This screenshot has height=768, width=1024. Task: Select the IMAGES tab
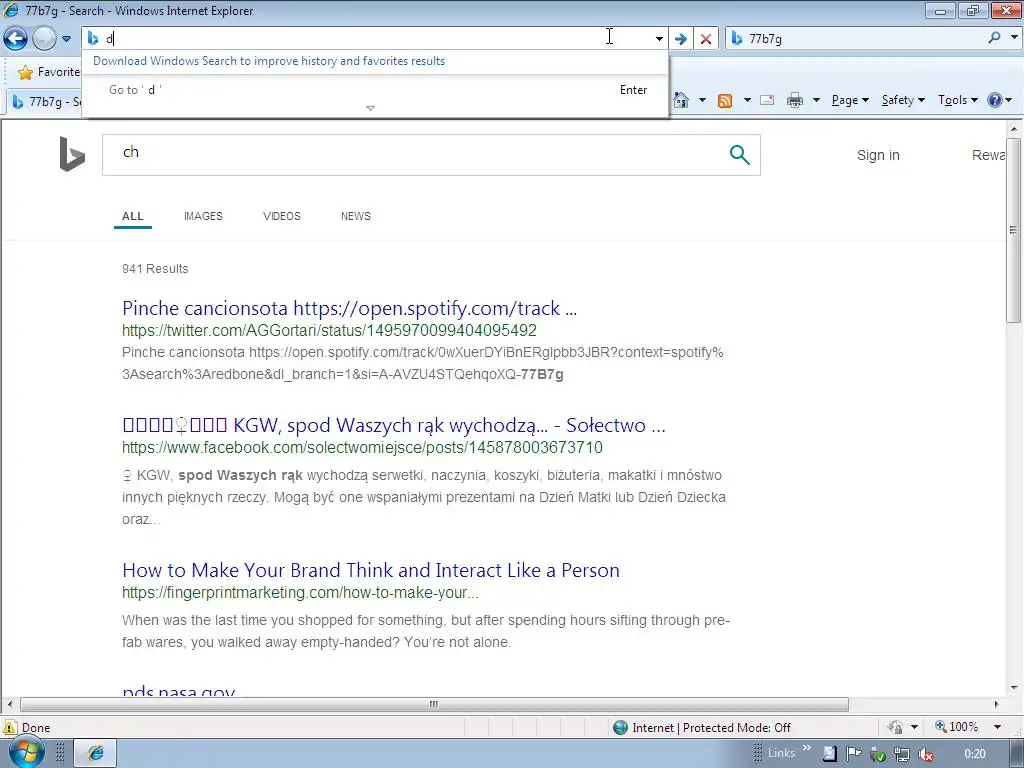(x=203, y=216)
